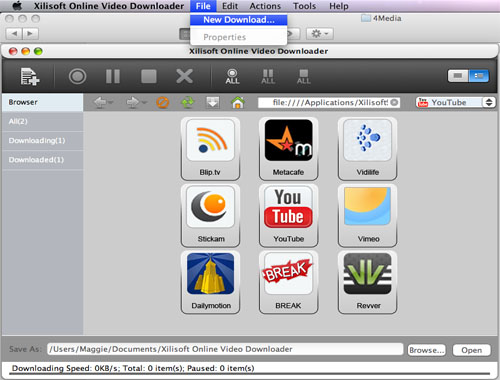Viewport: 500px width, 380px height.
Task: Open the File menu
Action: (203, 6)
